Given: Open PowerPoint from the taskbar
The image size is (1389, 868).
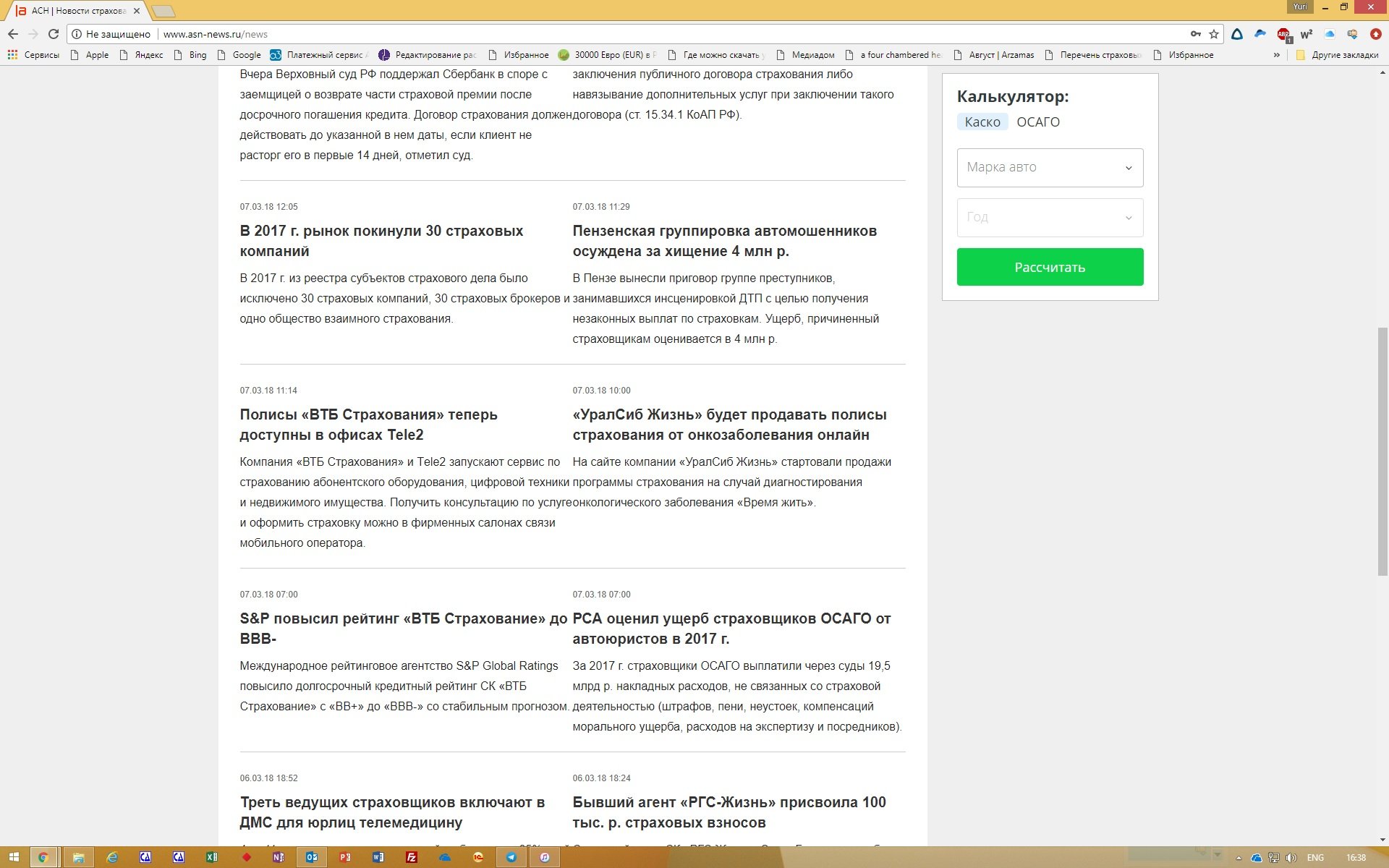Looking at the screenshot, I should (345, 857).
